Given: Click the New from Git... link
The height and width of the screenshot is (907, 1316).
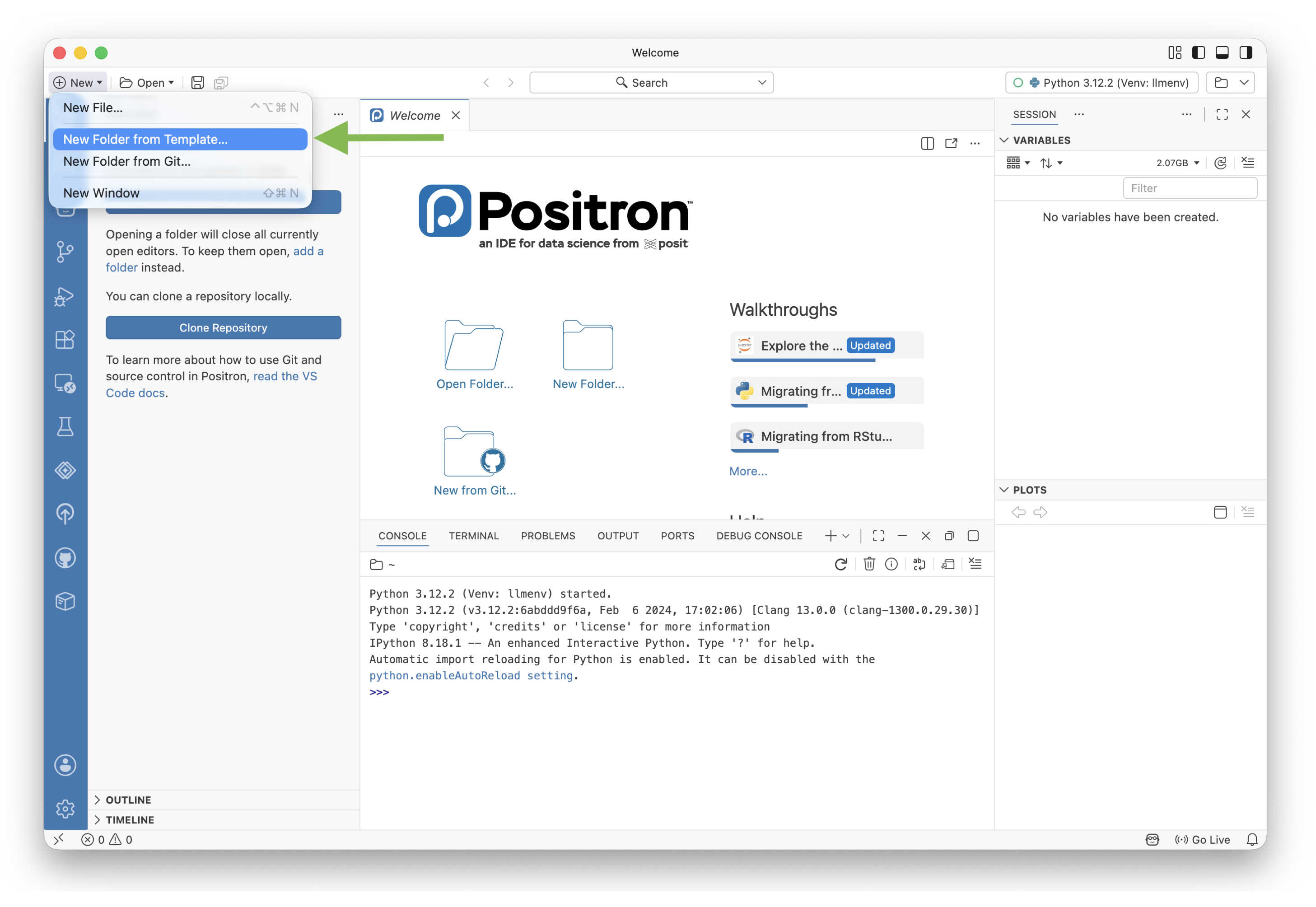Looking at the screenshot, I should coord(475,491).
